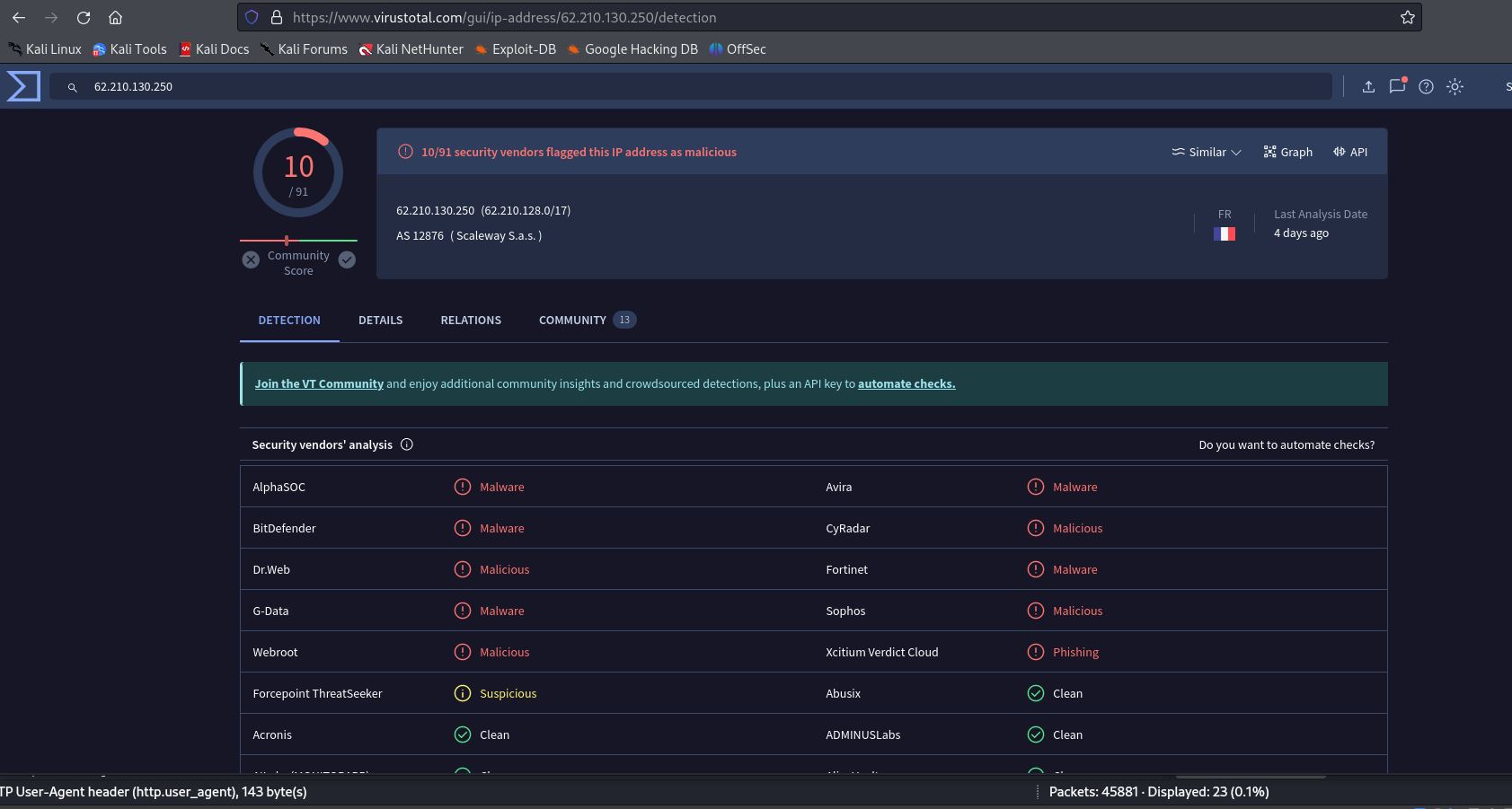Vote harmless with community score check icon
The image size is (1512, 809).
347,259
